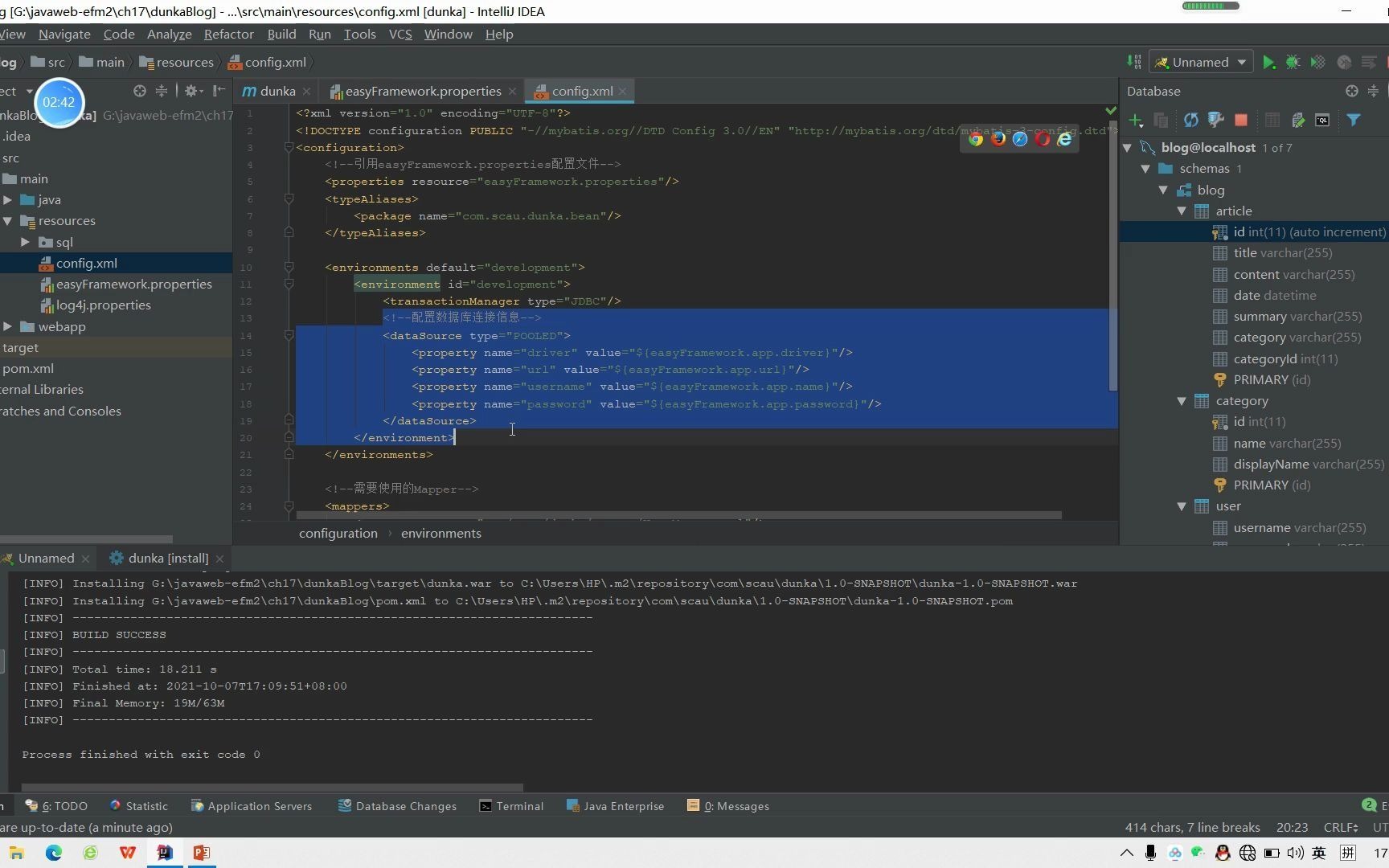The width and height of the screenshot is (1389, 868).
Task: Open WPS Office from the taskbar
Action: (x=127, y=853)
